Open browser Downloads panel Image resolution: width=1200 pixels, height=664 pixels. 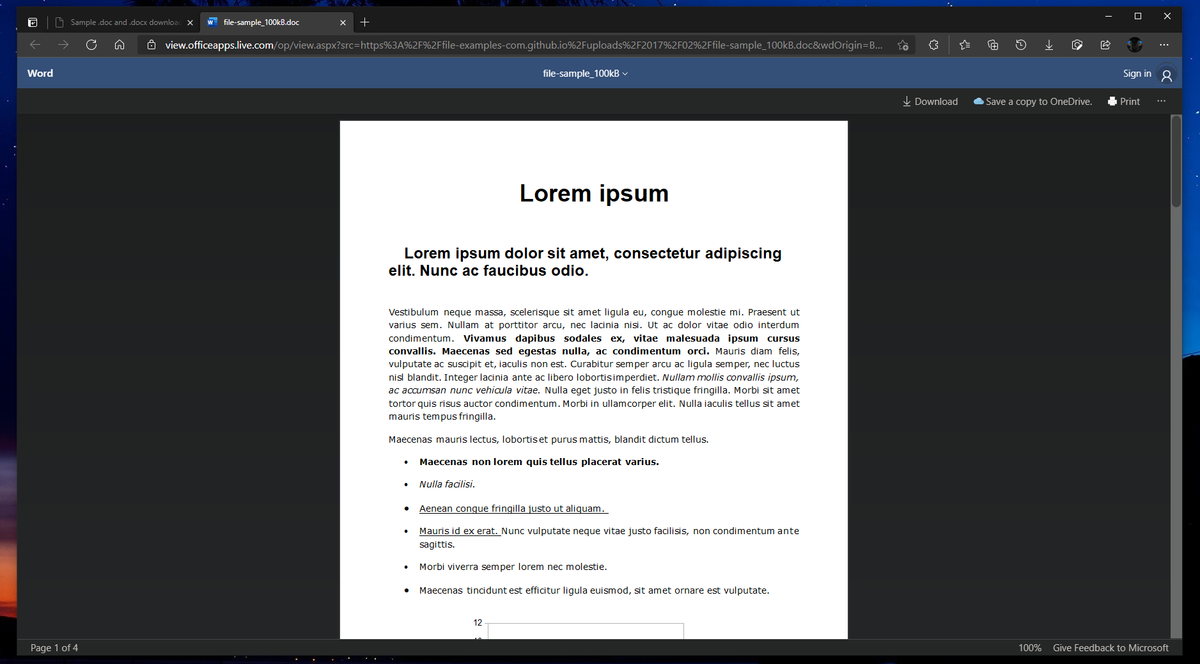1048,45
